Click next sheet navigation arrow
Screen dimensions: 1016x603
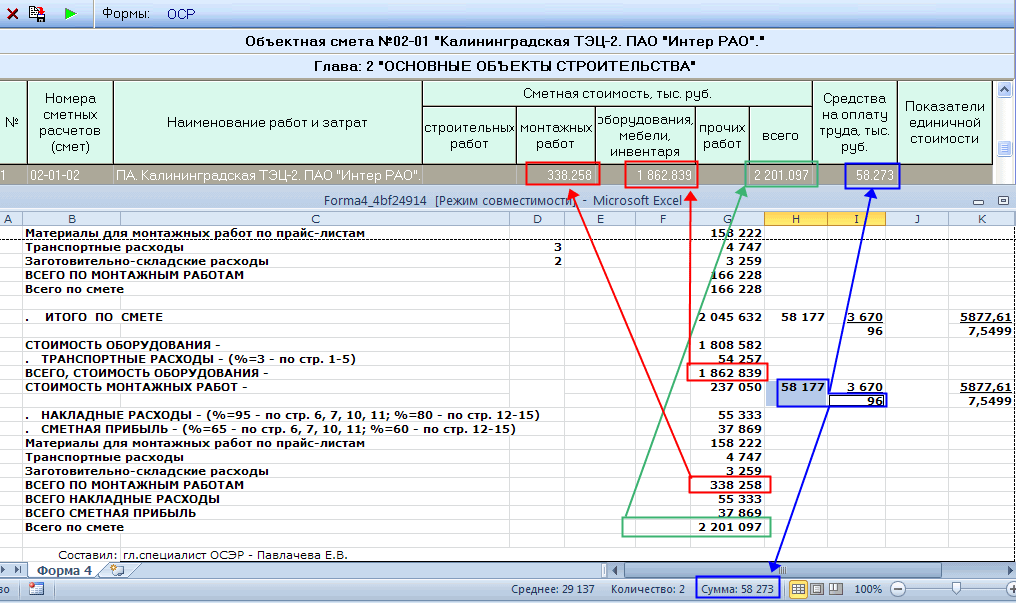click(x=3, y=570)
